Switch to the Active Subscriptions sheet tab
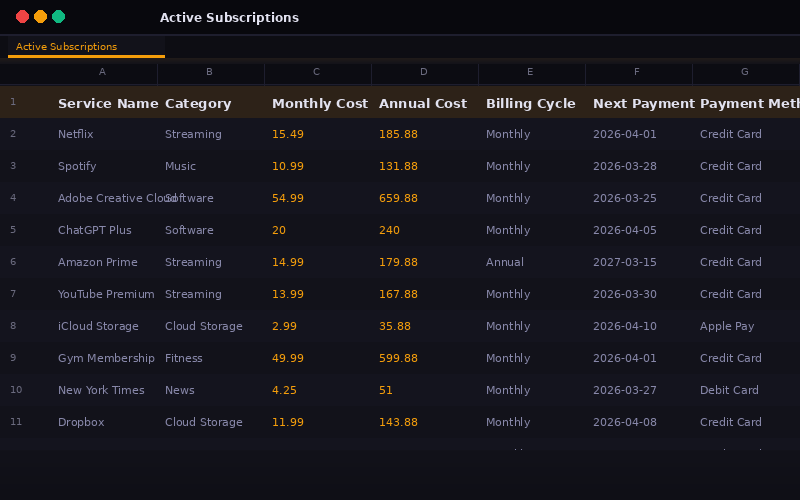This screenshot has width=800, height=500. tap(86, 46)
